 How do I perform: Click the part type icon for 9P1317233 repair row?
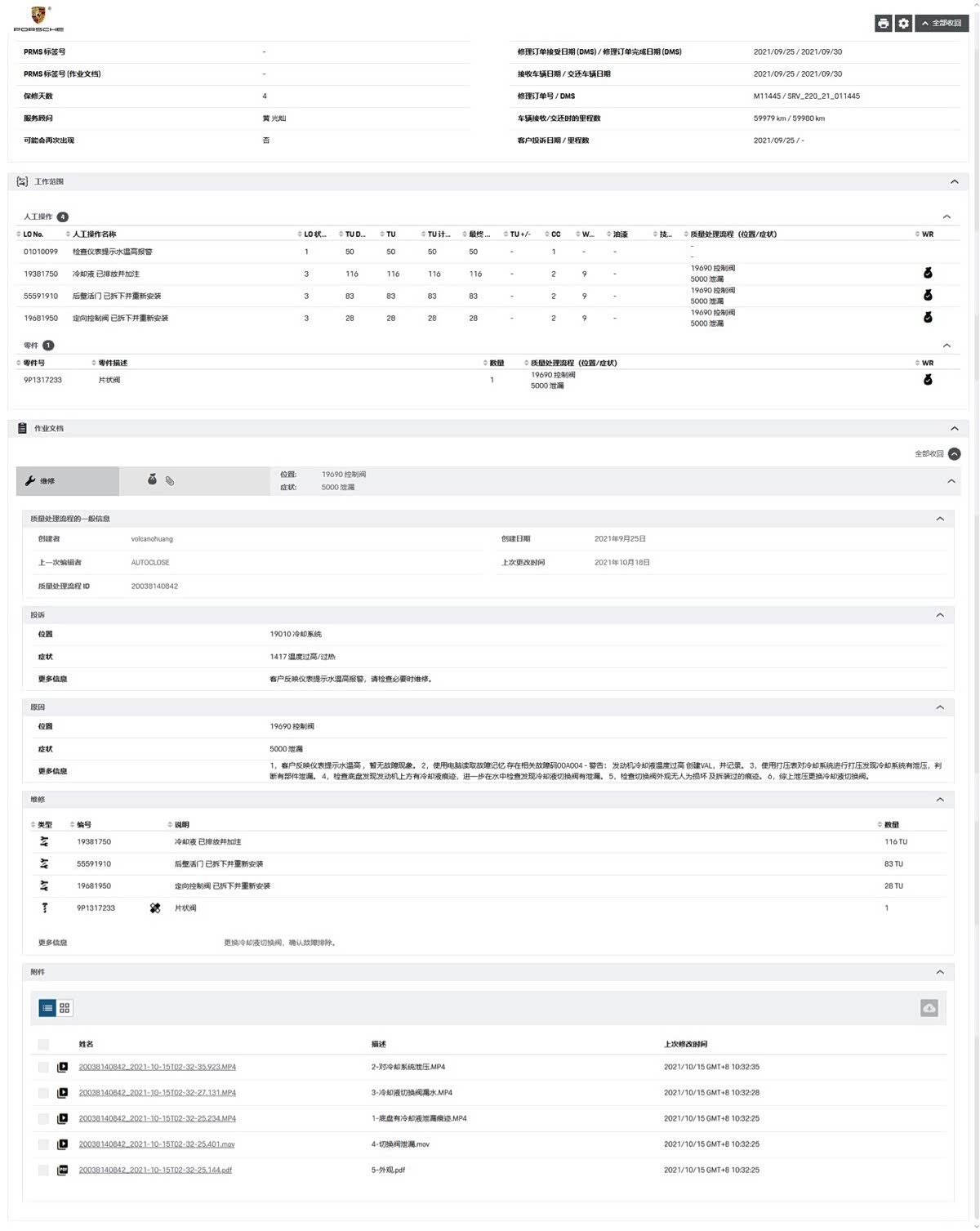pos(44,908)
